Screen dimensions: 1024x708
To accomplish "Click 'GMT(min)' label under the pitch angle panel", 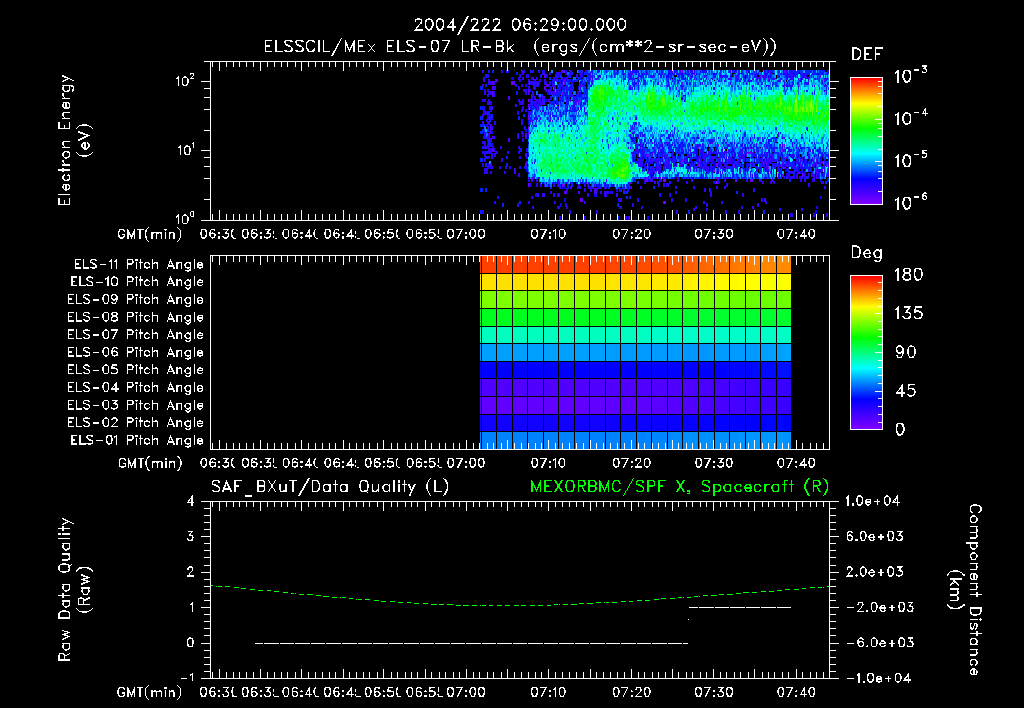I will pyautogui.click(x=150, y=463).
